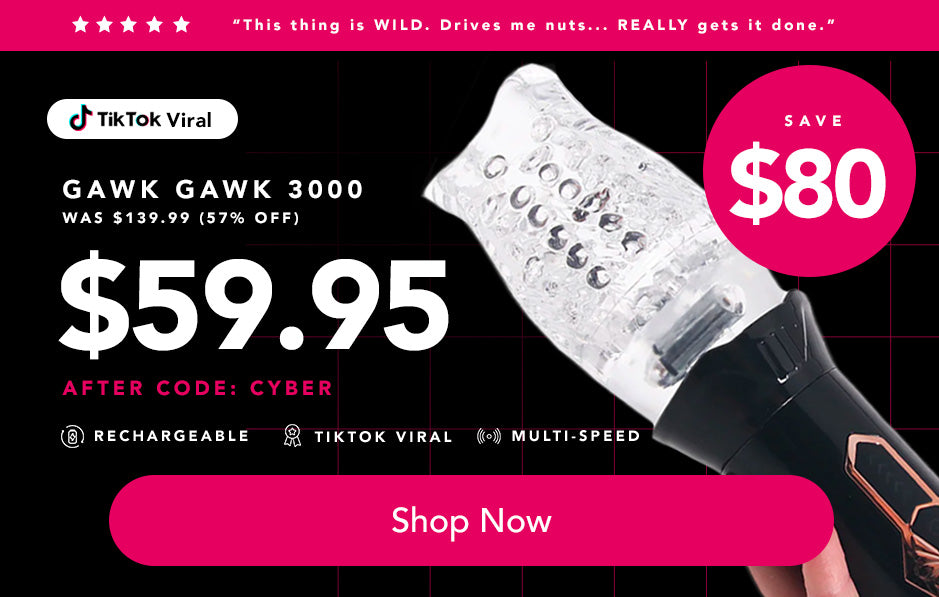Click the award ribbon icon
This screenshot has height=597, width=939.
click(x=292, y=435)
